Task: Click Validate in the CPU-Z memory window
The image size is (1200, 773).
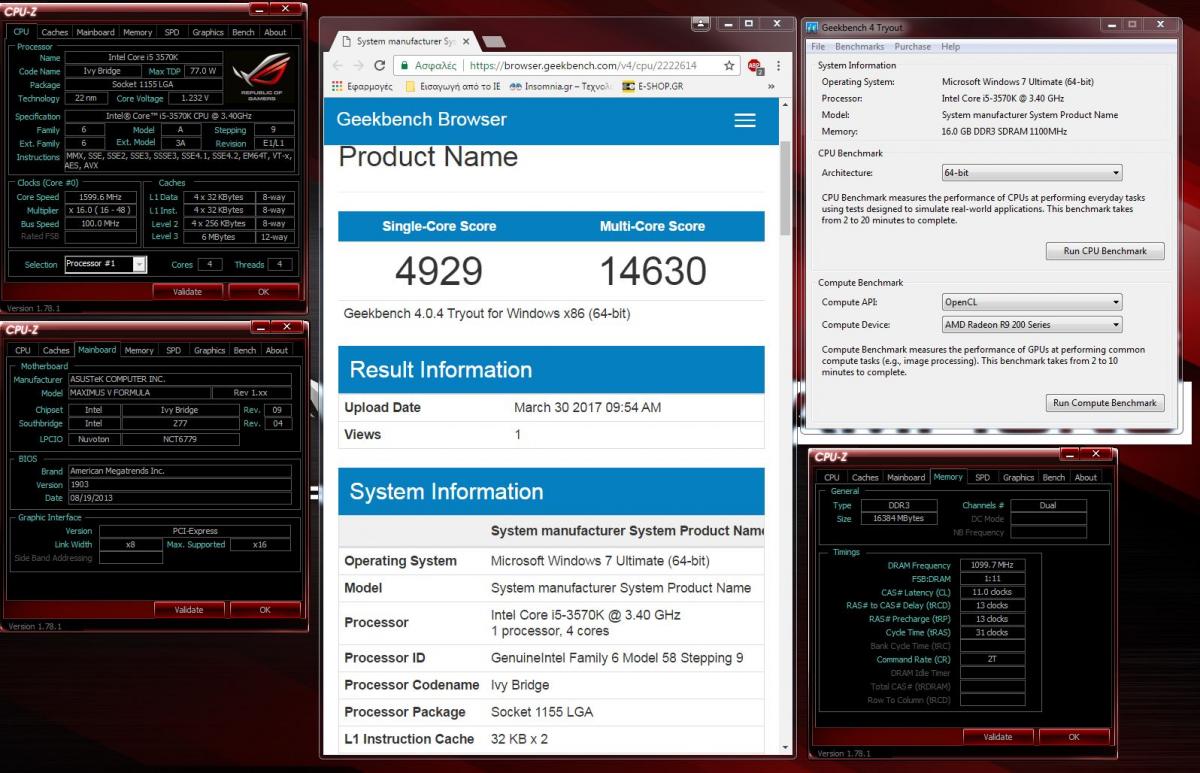Action: click(x=998, y=737)
